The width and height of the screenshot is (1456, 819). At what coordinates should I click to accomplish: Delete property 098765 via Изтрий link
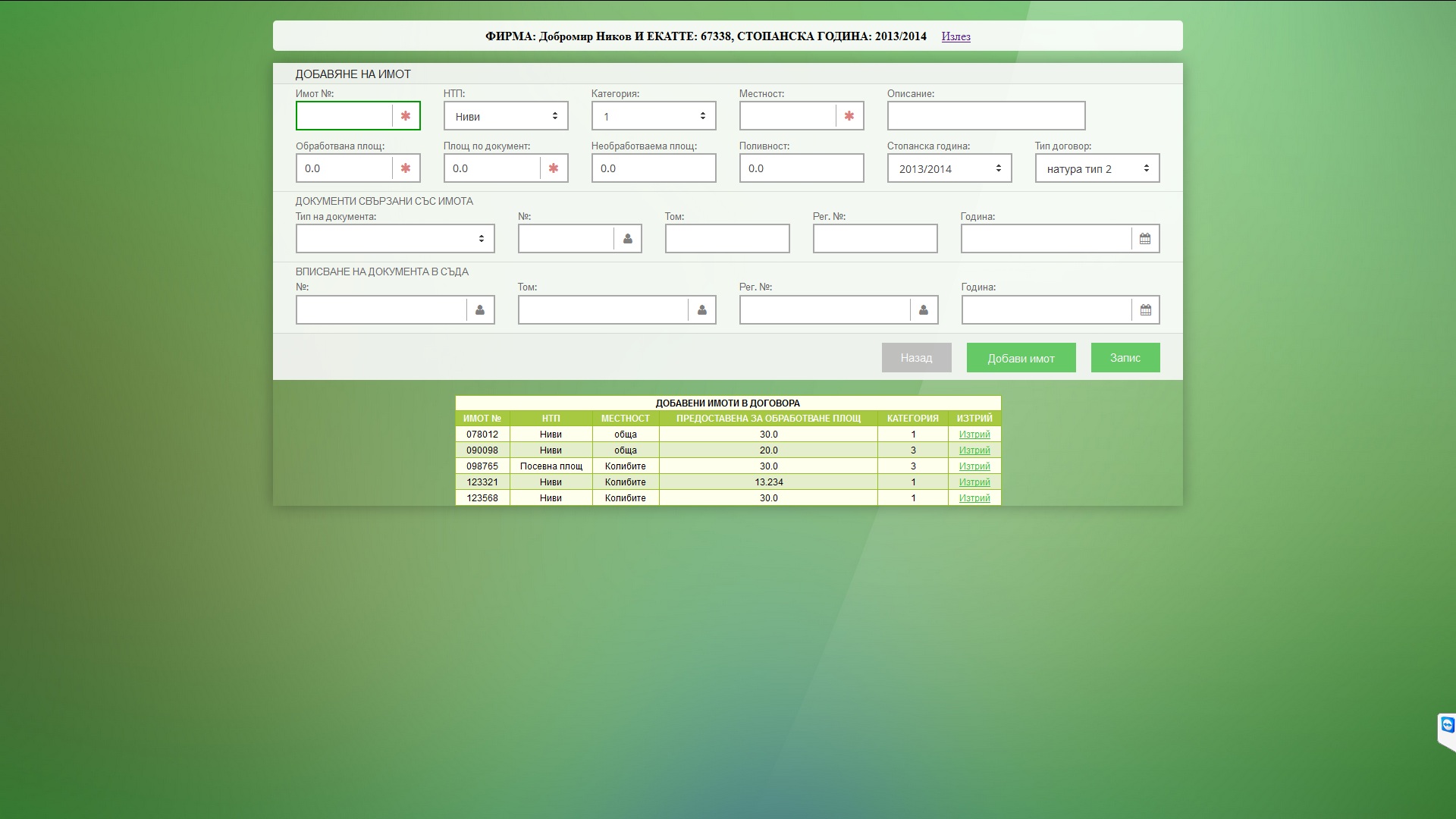tap(974, 466)
